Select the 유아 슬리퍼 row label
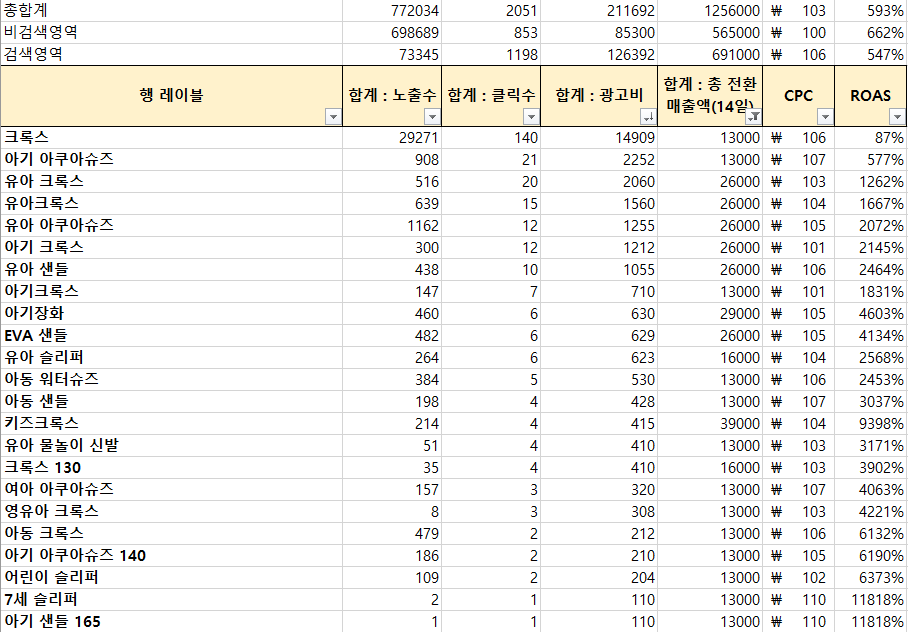The image size is (908, 632). coord(44,357)
